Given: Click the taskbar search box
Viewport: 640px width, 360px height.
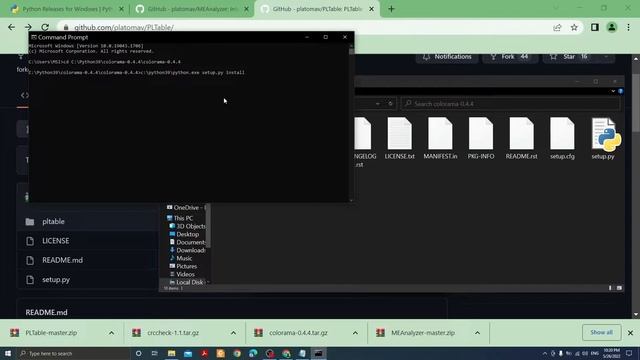Looking at the screenshot, I should tap(73, 353).
